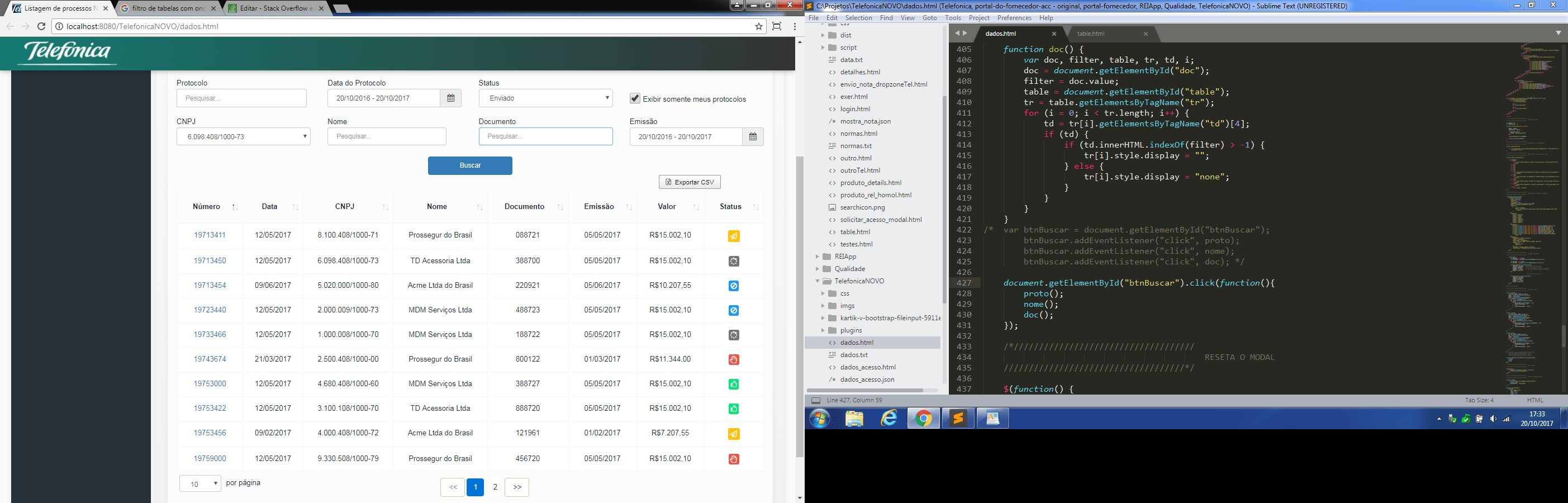Image resolution: width=1568 pixels, height=503 pixels.
Task: Open the Windows Start menu
Action: [x=820, y=419]
